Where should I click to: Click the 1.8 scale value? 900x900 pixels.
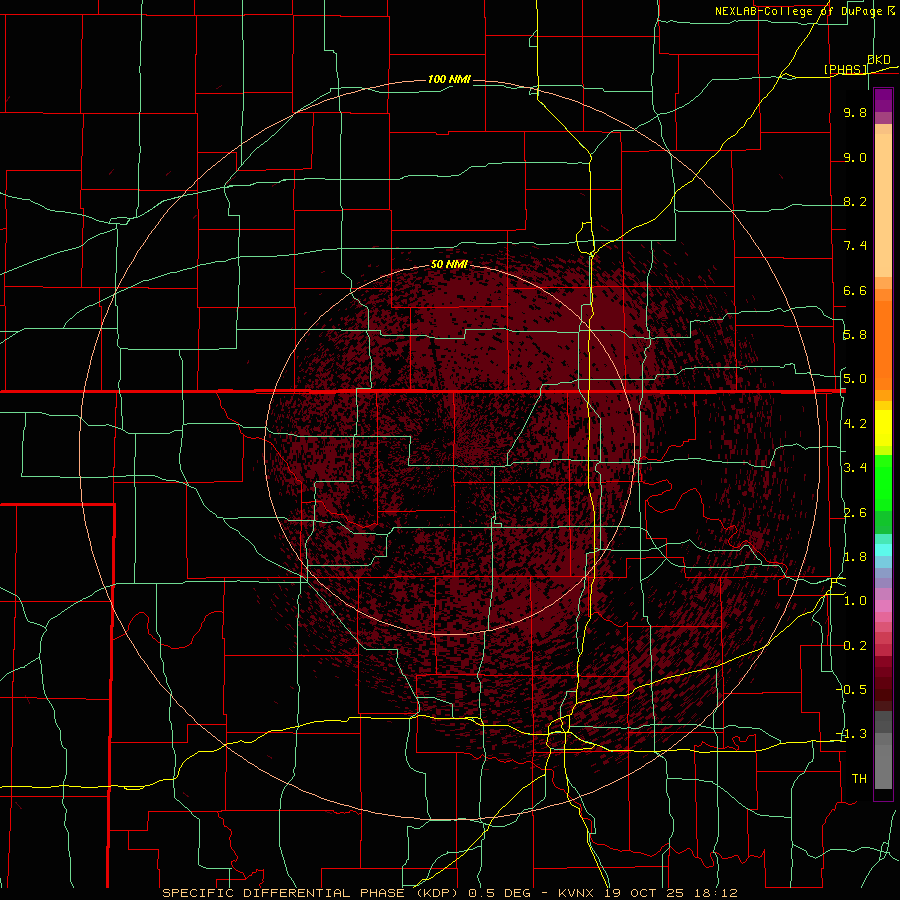pyautogui.click(x=855, y=557)
